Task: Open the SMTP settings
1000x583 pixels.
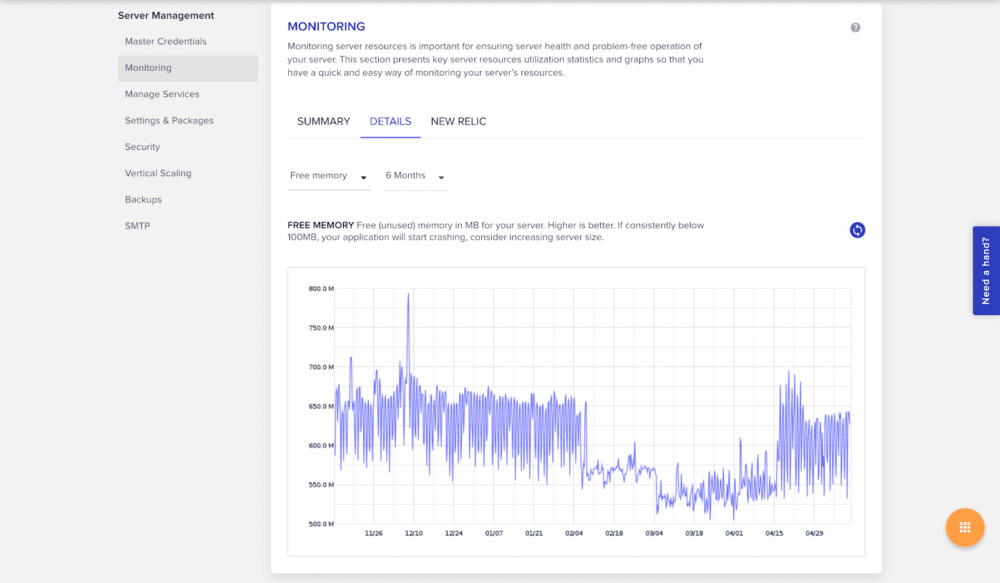Action: point(137,226)
